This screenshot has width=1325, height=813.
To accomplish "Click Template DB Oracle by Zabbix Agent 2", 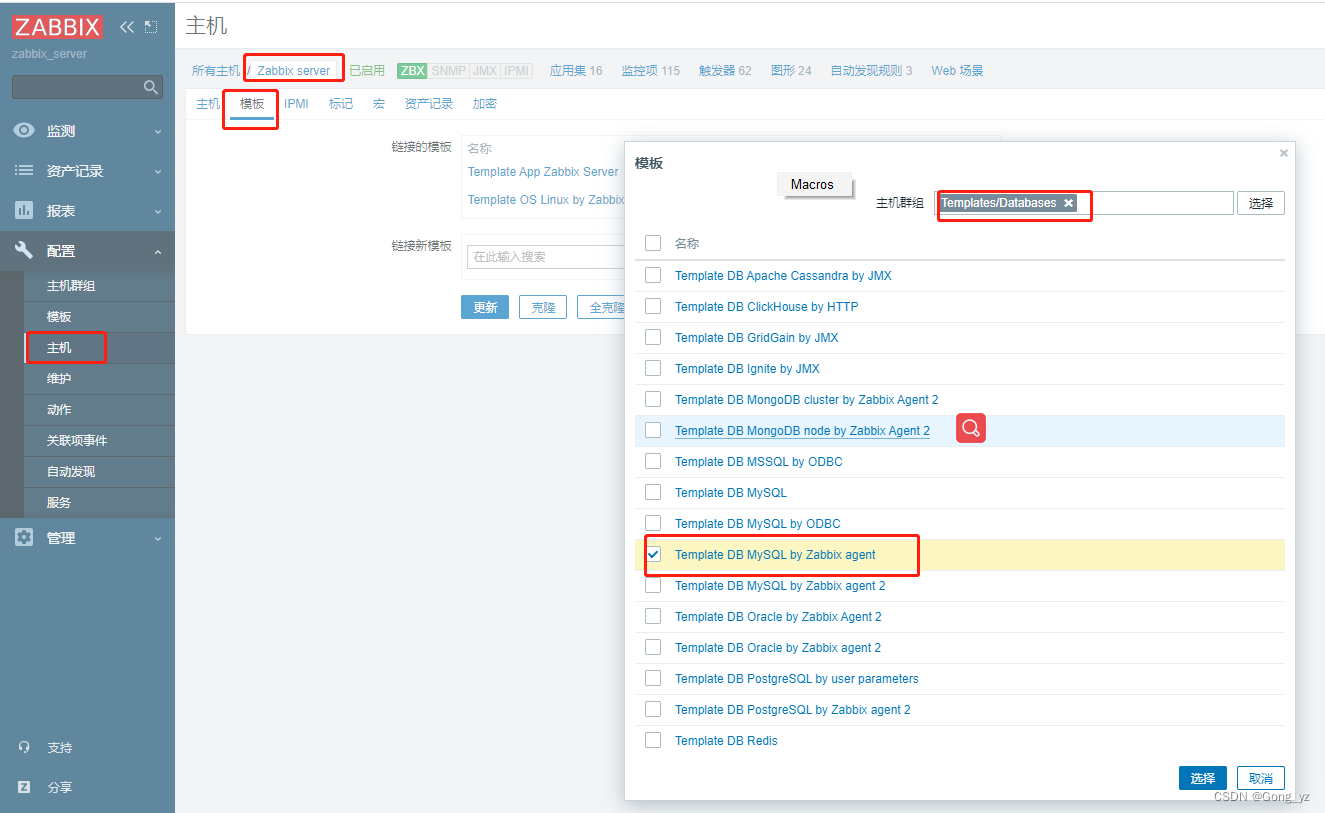I will (x=778, y=617).
